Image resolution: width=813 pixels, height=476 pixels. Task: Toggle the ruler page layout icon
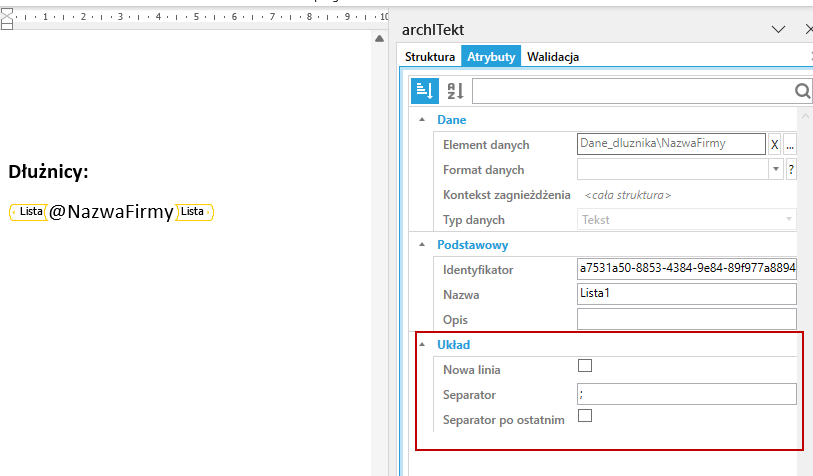7,19
